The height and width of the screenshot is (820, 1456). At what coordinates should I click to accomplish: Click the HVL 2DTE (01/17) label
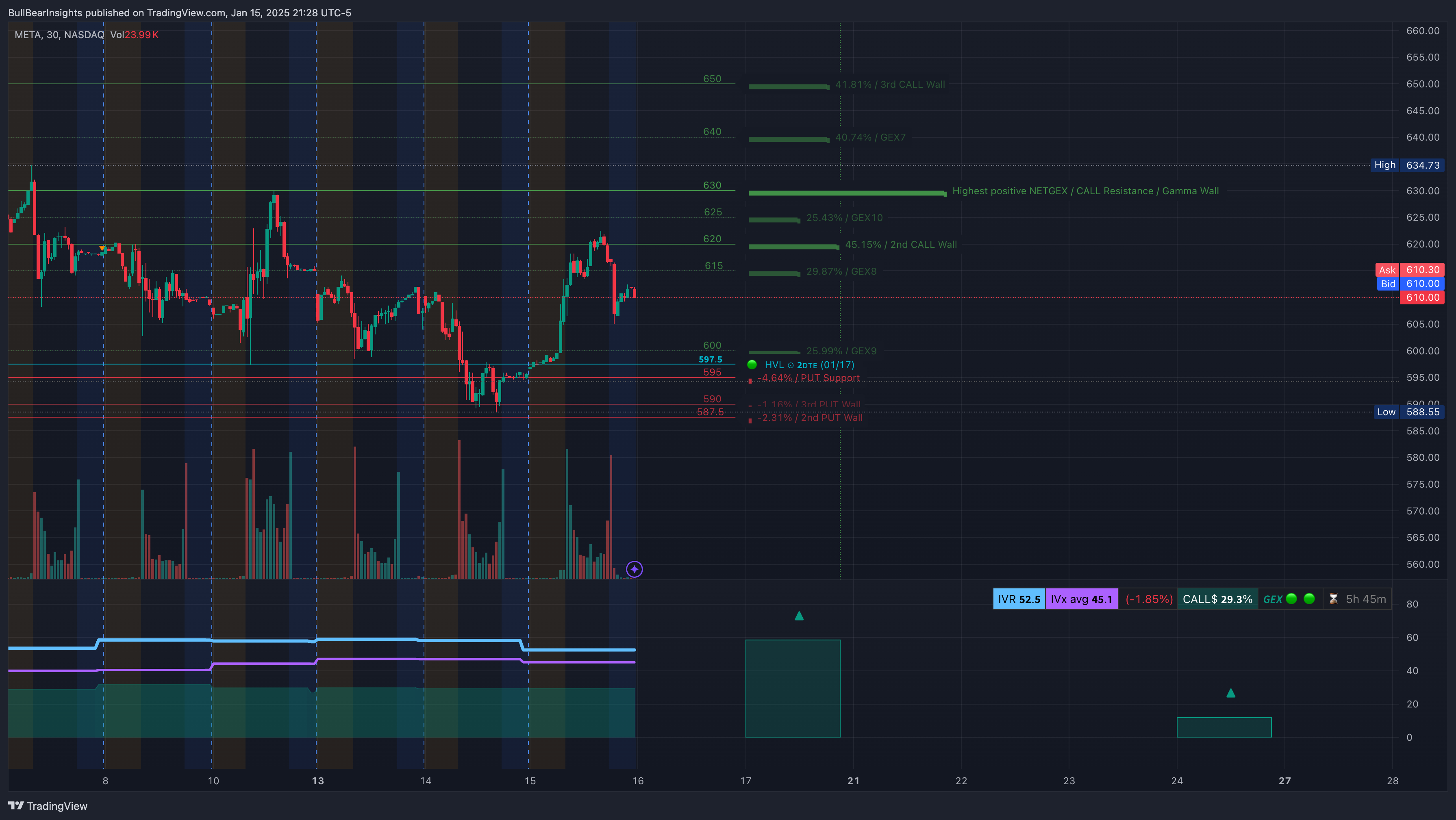[809, 365]
